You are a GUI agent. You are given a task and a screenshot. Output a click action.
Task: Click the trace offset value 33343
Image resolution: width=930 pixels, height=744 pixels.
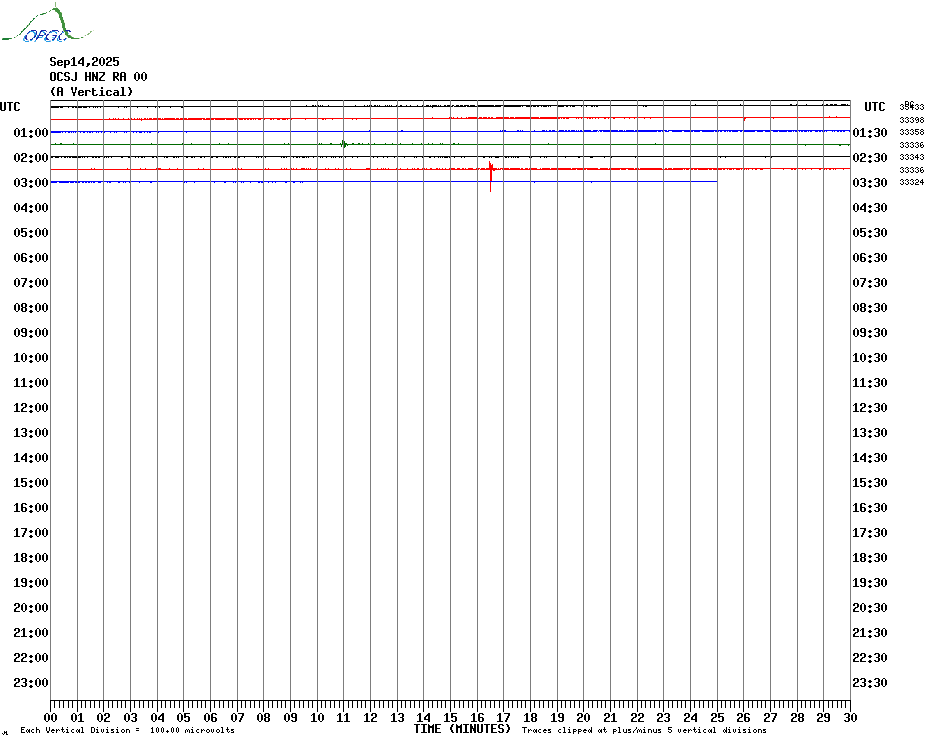tap(912, 157)
